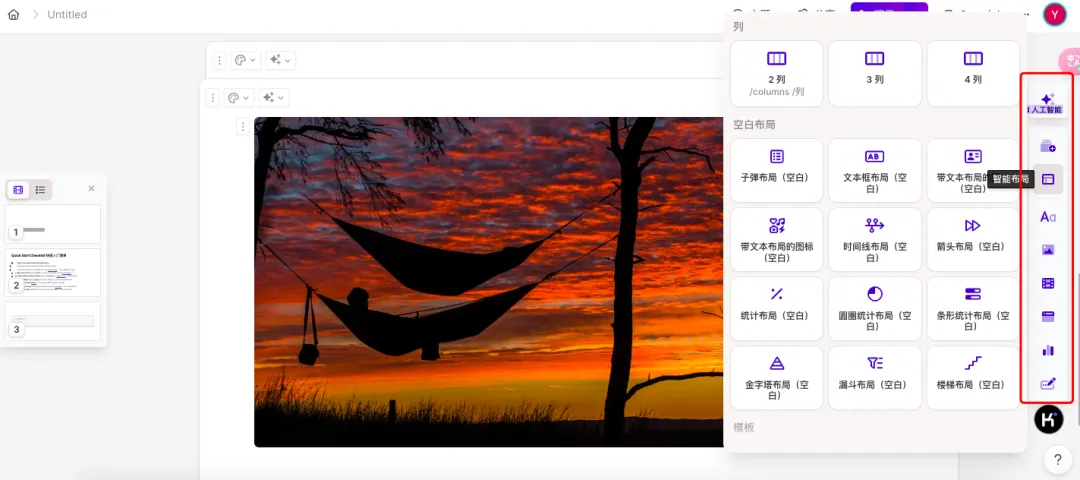This screenshot has width=1080, height=480.
Task: Close the slide navigator panel
Action: click(91, 188)
